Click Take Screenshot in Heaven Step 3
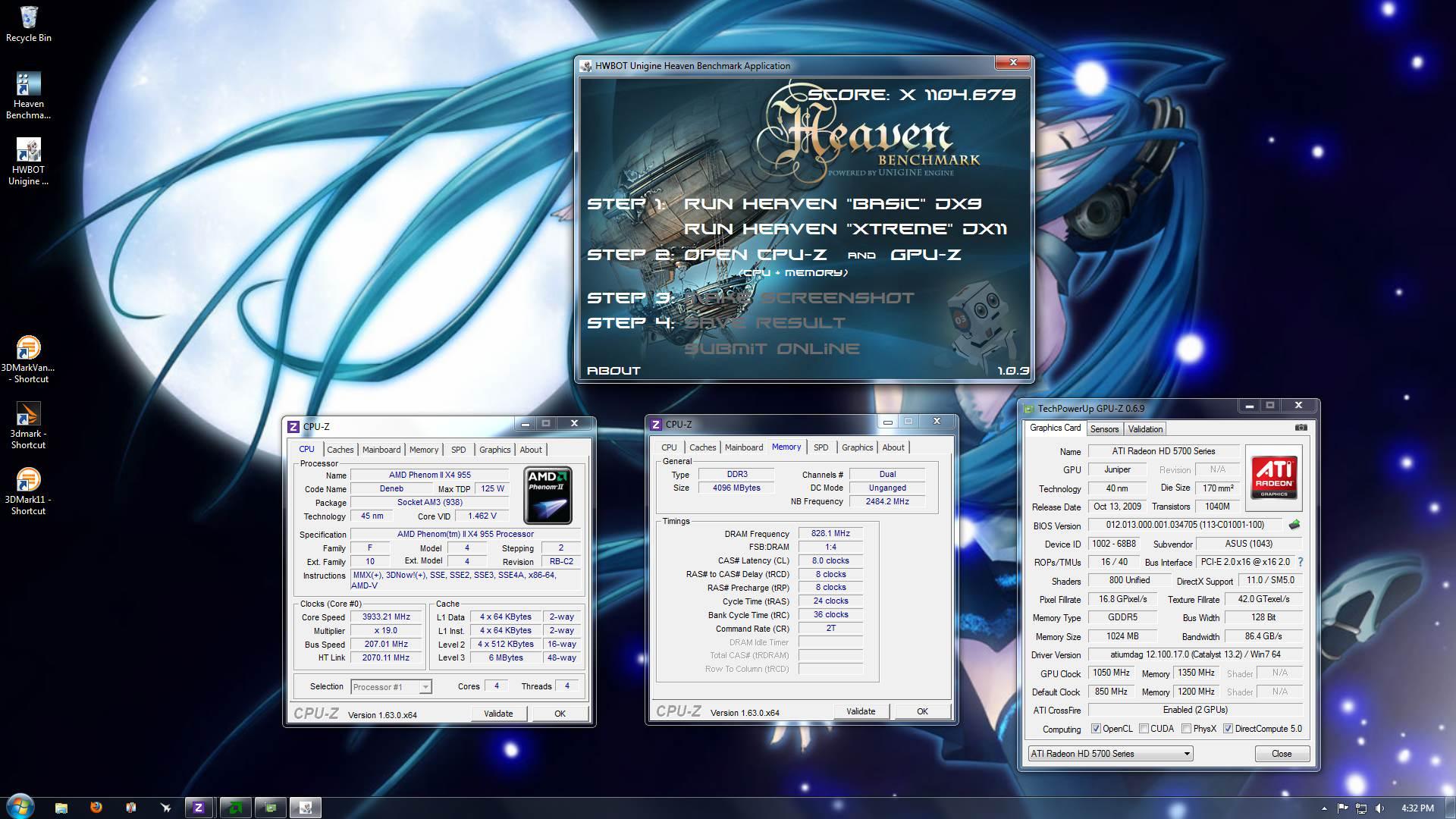The height and width of the screenshot is (819, 1456). pos(799,298)
